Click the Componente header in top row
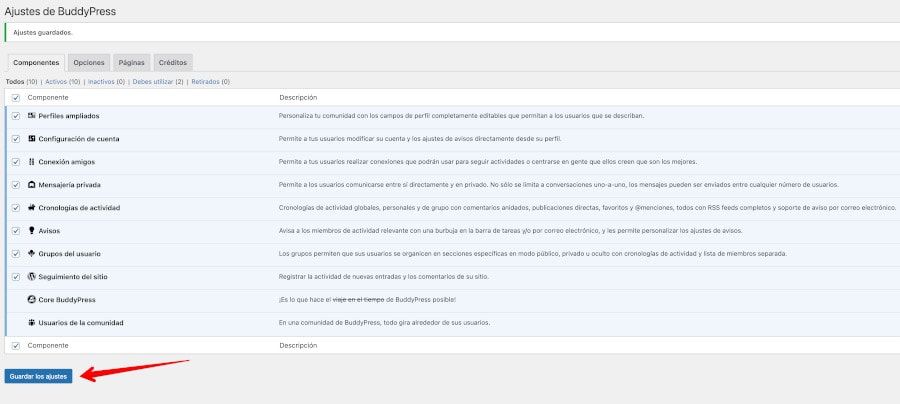This screenshot has width=900, height=404. coord(48,98)
